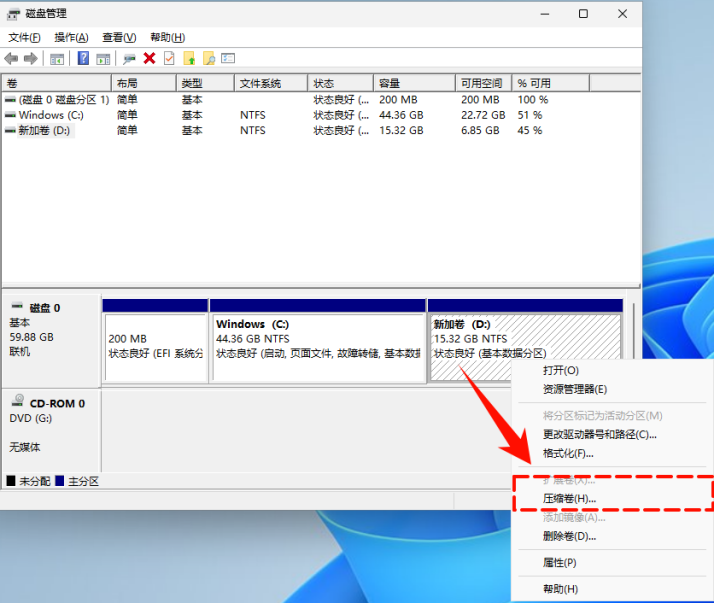Sort by the 布局 column header
Image resolution: width=714 pixels, height=603 pixels.
click(x=143, y=83)
